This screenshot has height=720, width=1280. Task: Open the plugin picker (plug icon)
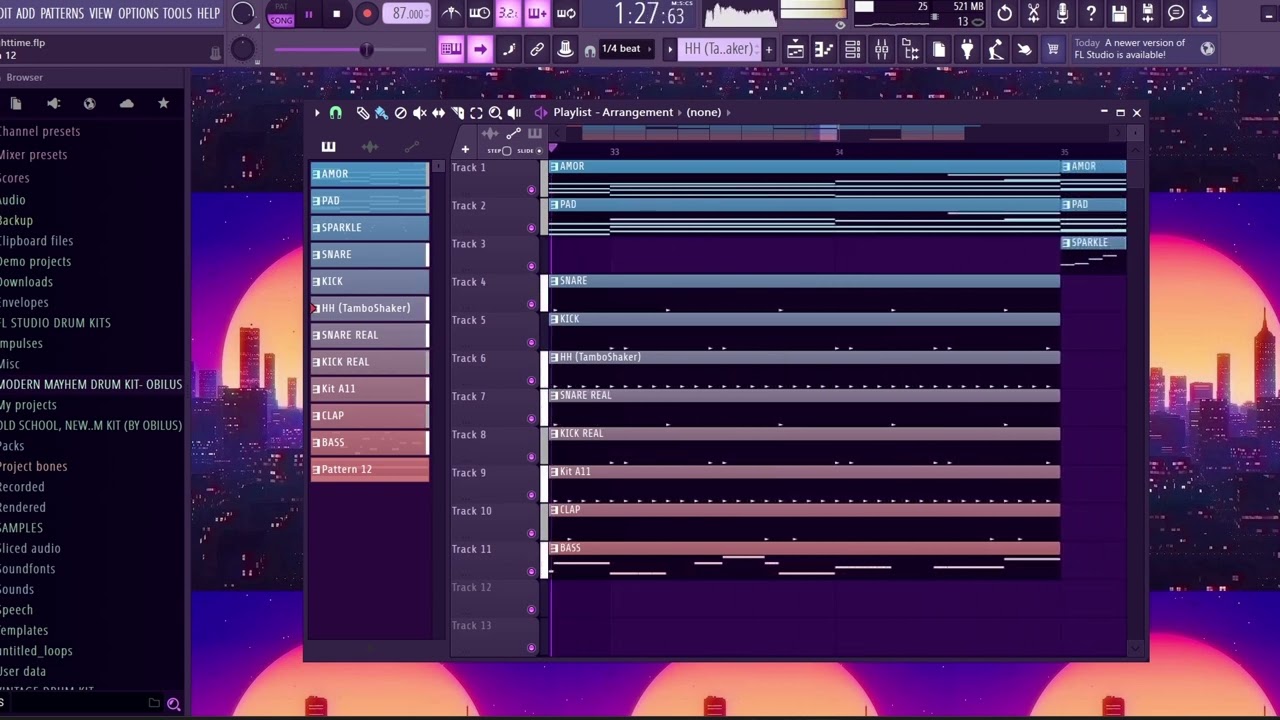[967, 49]
